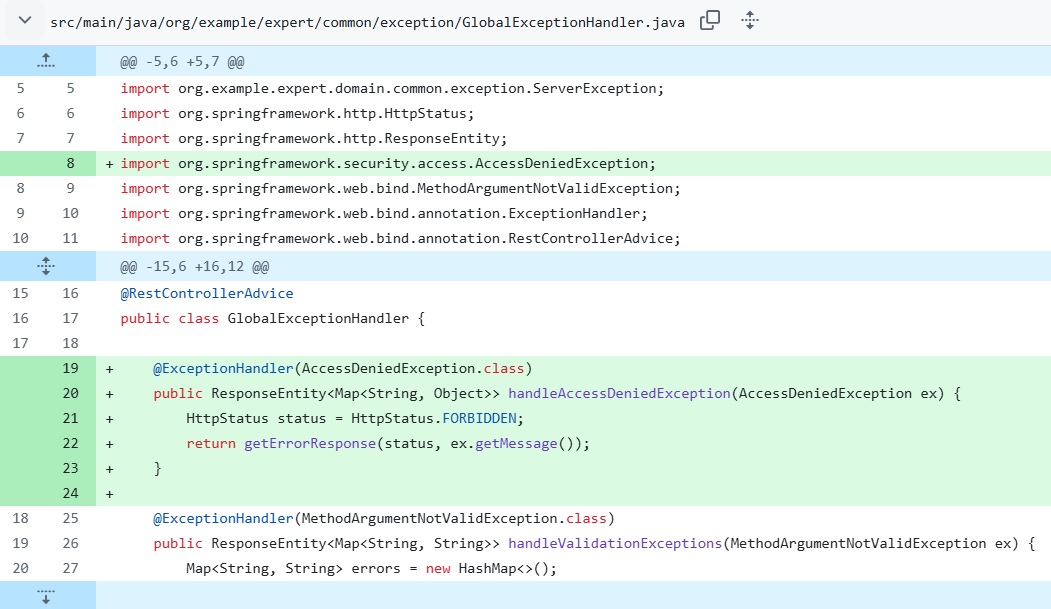Screen dimensions: 1051x609
Task: Click handleValidationExceptions method name
Action: (x=615, y=543)
